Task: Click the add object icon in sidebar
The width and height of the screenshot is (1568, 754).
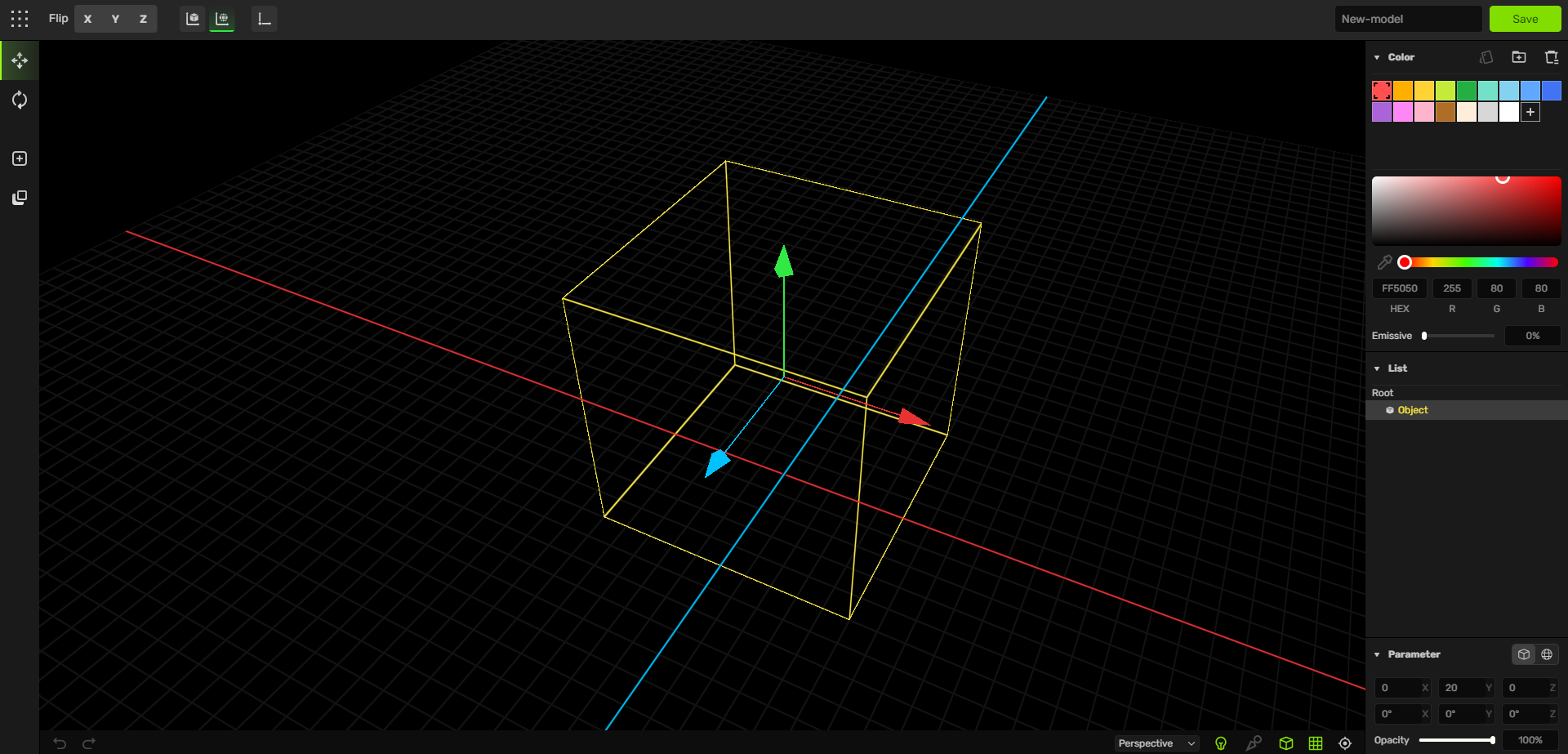Action: (x=20, y=158)
